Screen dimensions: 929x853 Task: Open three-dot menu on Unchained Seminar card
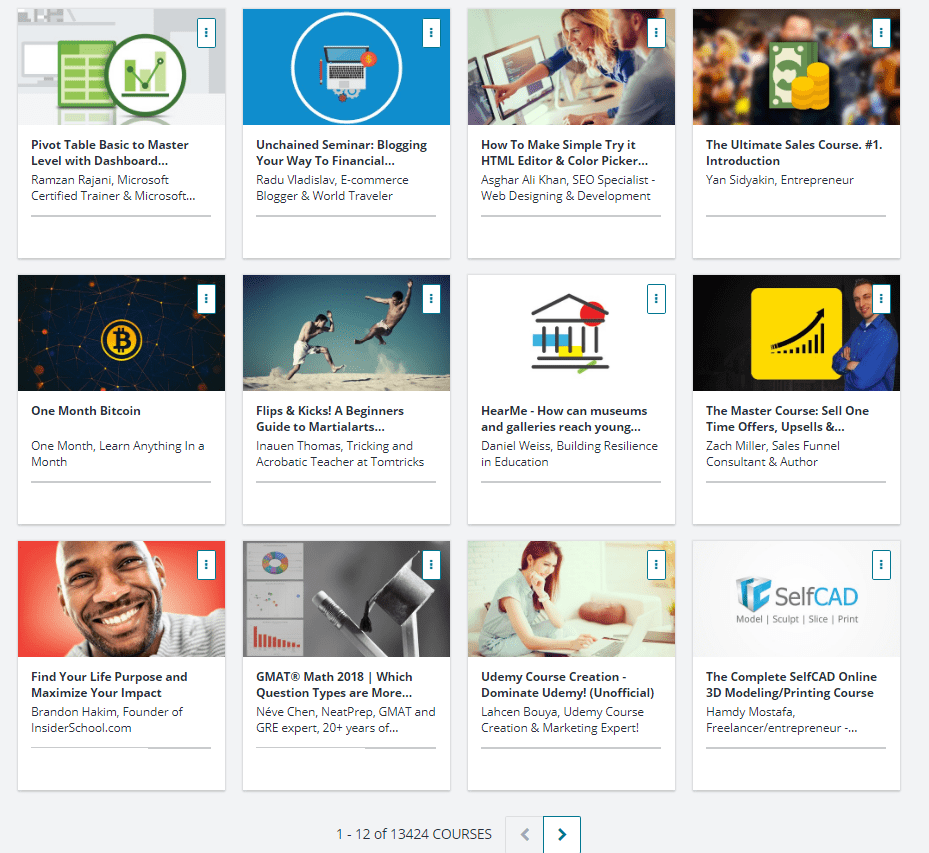pos(431,32)
